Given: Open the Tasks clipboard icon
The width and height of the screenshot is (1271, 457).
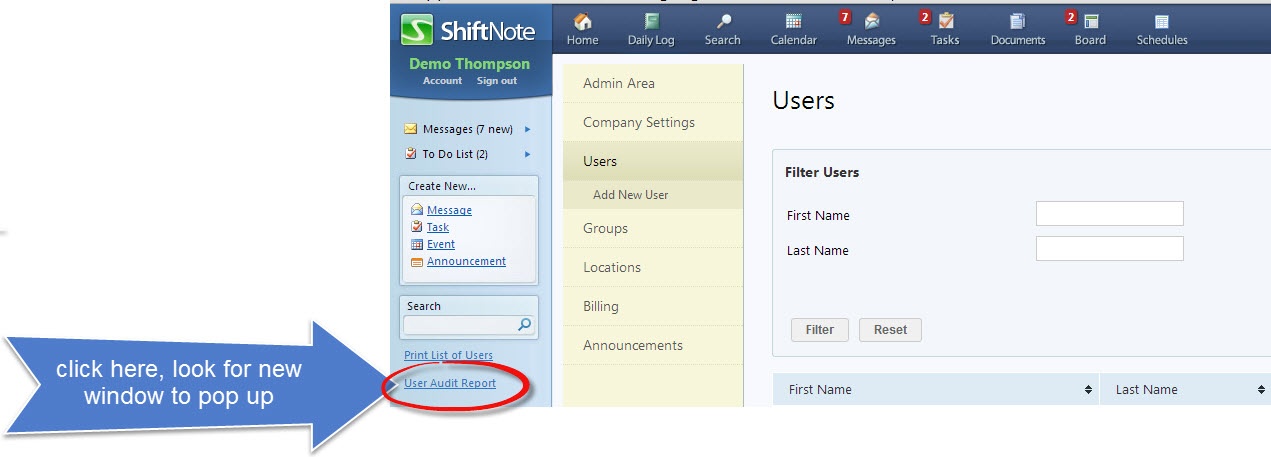Looking at the screenshot, I should tap(945, 22).
